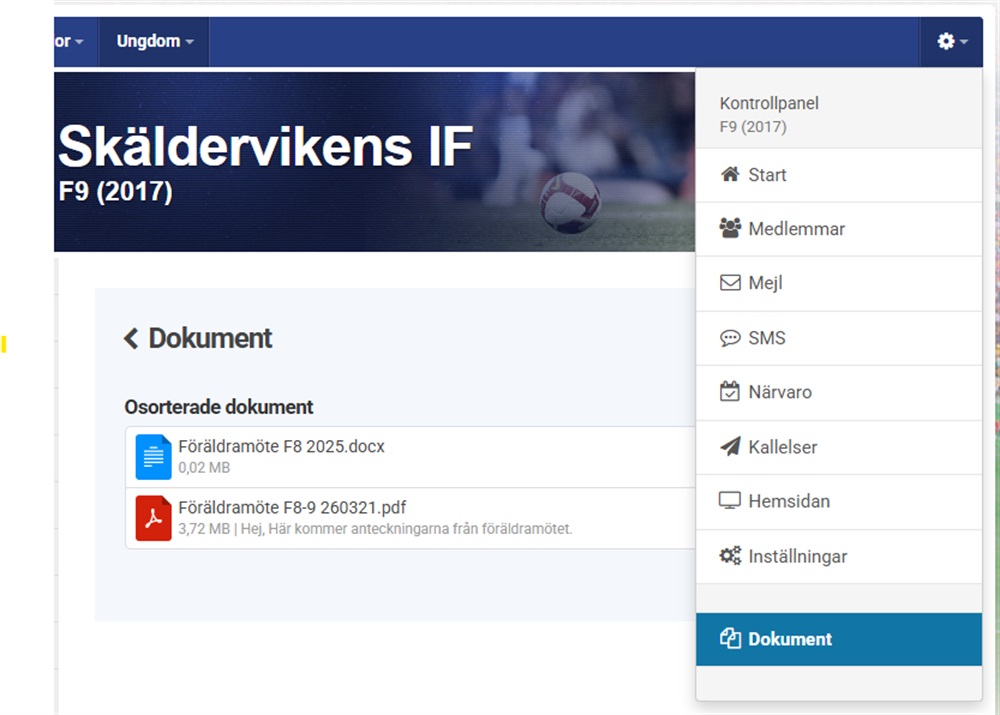Screen dimensions: 1000x715
Task: Open the Medlemmar menu entry
Action: (796, 229)
